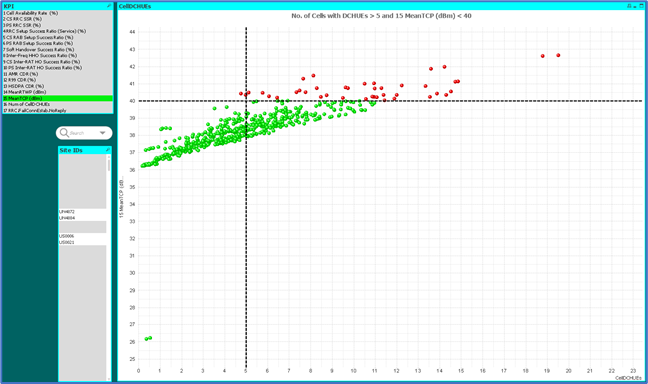Select '7 Soft Handover Success Ratio (%)'
Image resolution: width=648 pixels, height=384 pixels.
coord(57,50)
